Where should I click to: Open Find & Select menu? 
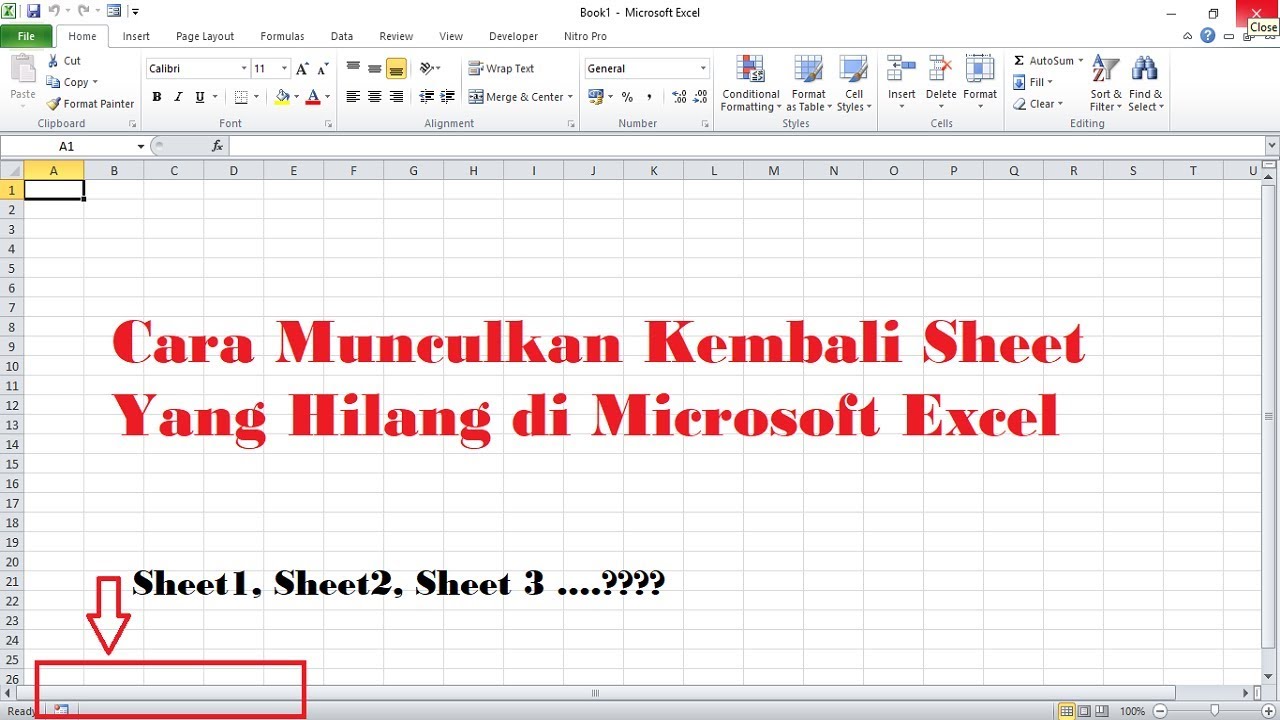coord(1146,83)
